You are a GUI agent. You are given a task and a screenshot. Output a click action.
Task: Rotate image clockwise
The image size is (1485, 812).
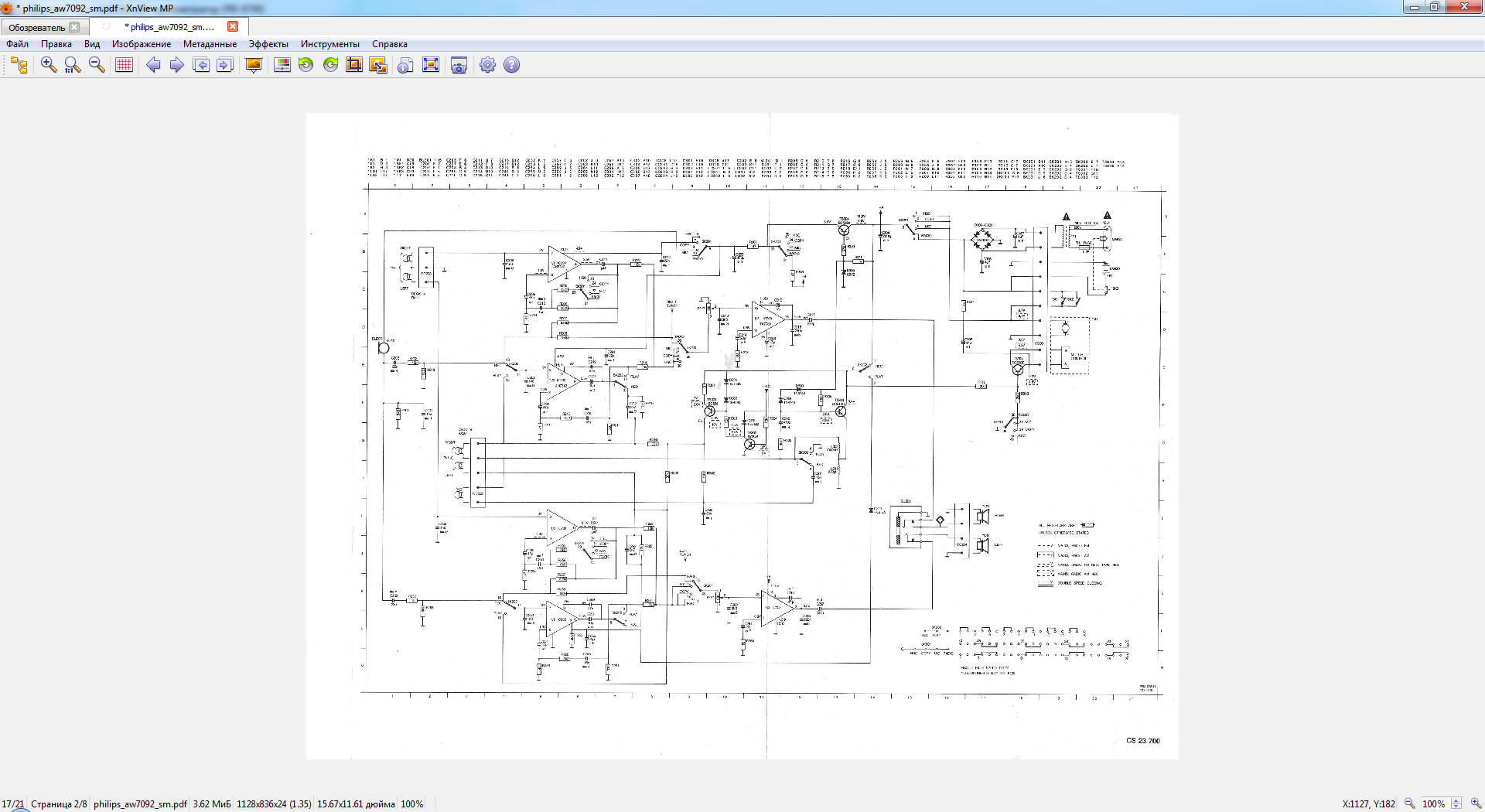(330, 65)
